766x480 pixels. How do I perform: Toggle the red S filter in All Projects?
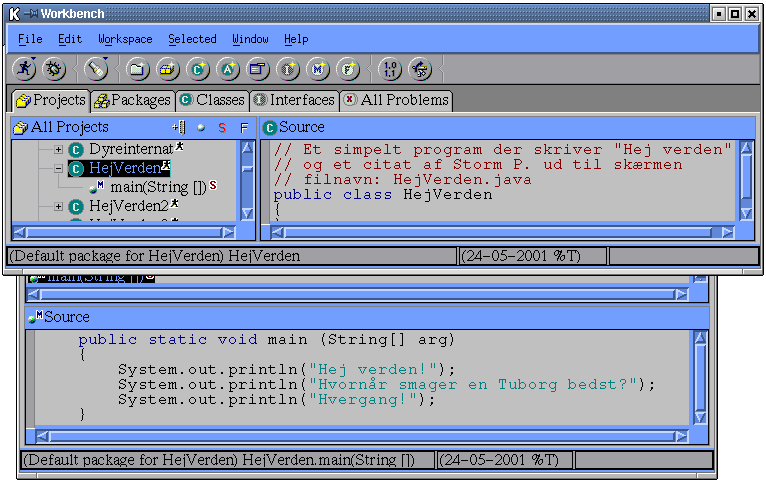click(x=222, y=128)
